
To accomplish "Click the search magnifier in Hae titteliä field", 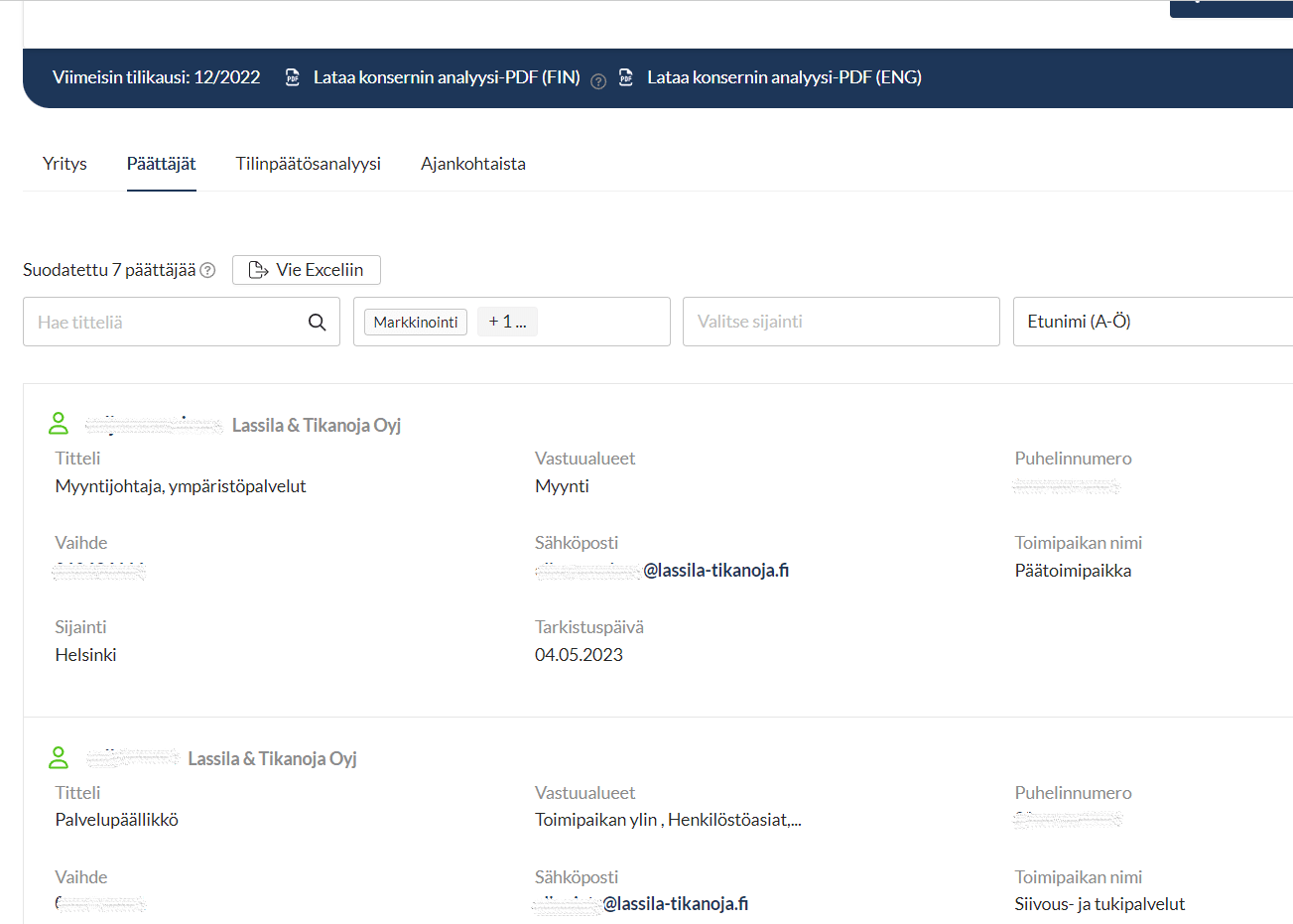I will 318,323.
